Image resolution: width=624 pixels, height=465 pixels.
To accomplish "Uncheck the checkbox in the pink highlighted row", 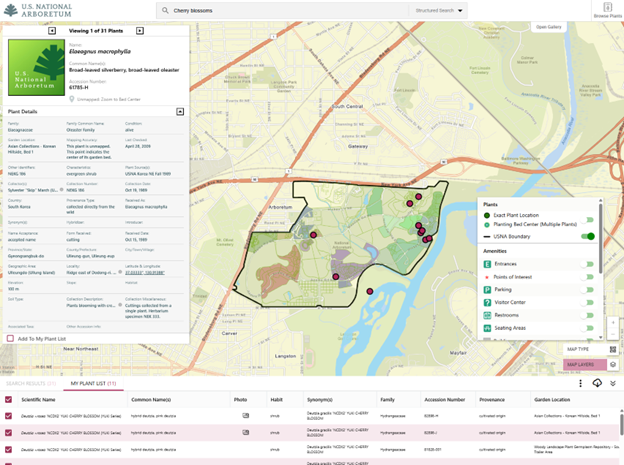I will (8, 432).
